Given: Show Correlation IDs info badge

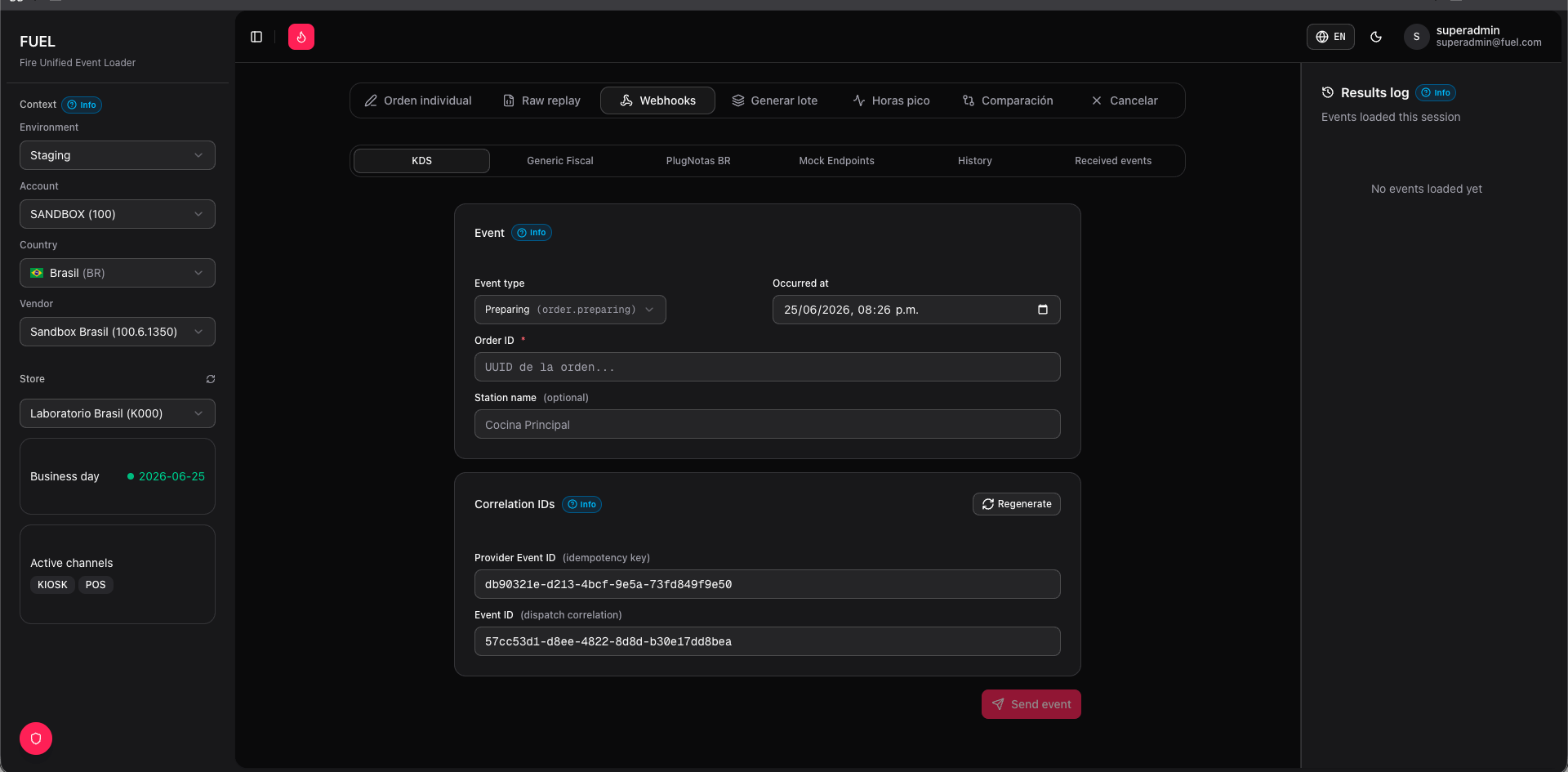Looking at the screenshot, I should (581, 504).
